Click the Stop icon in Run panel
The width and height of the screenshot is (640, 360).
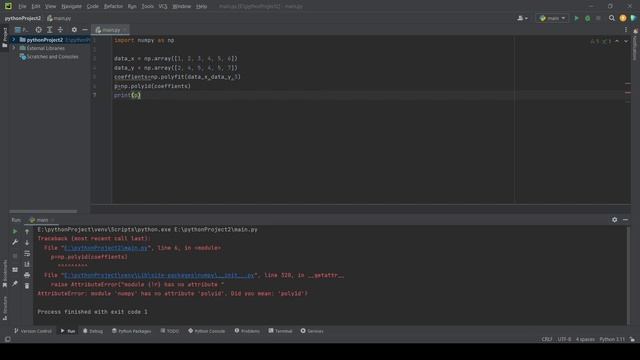pyautogui.click(x=15, y=256)
